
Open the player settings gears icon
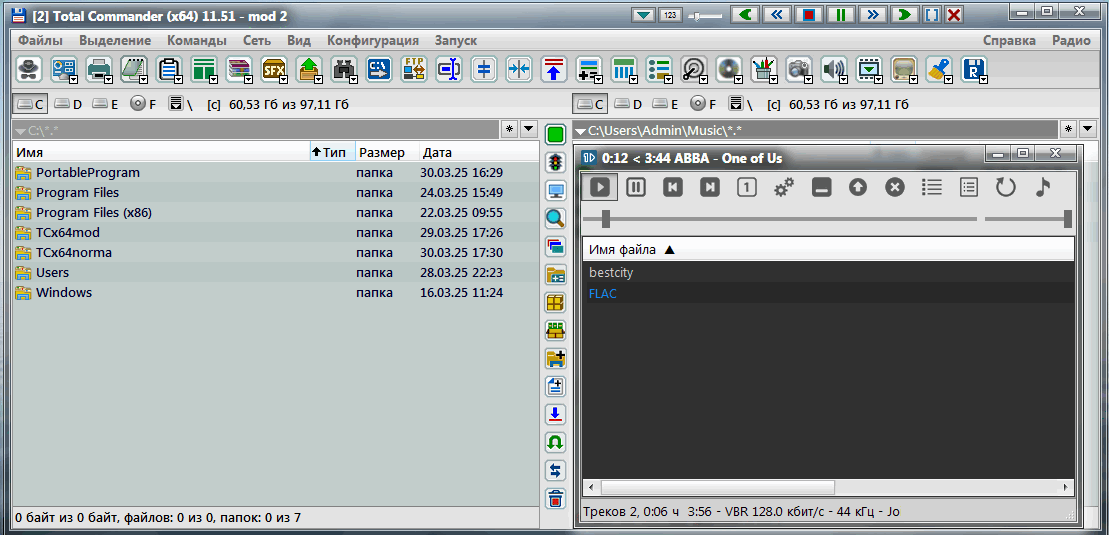[784, 187]
